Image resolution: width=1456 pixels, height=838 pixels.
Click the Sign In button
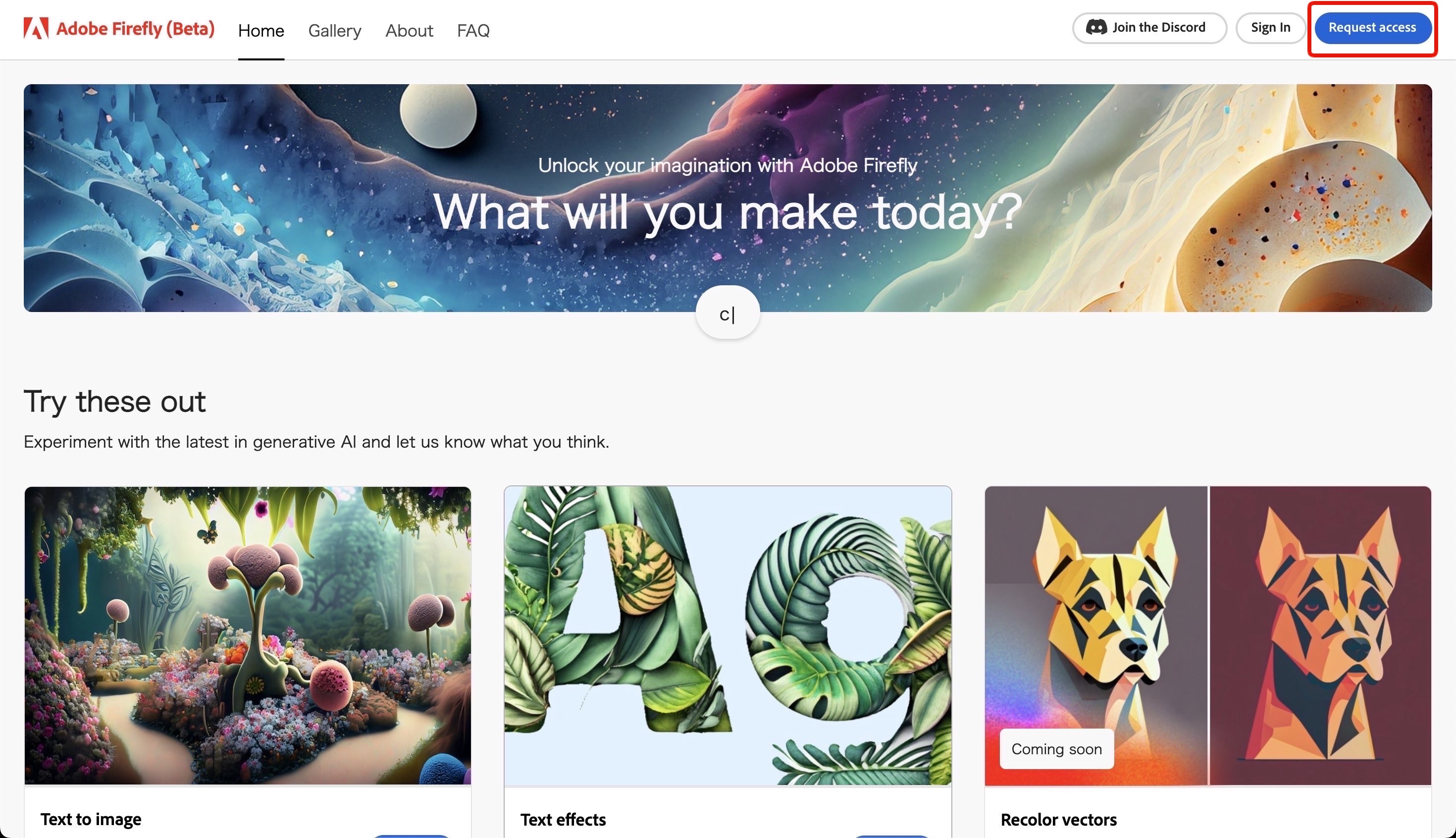point(1271,28)
